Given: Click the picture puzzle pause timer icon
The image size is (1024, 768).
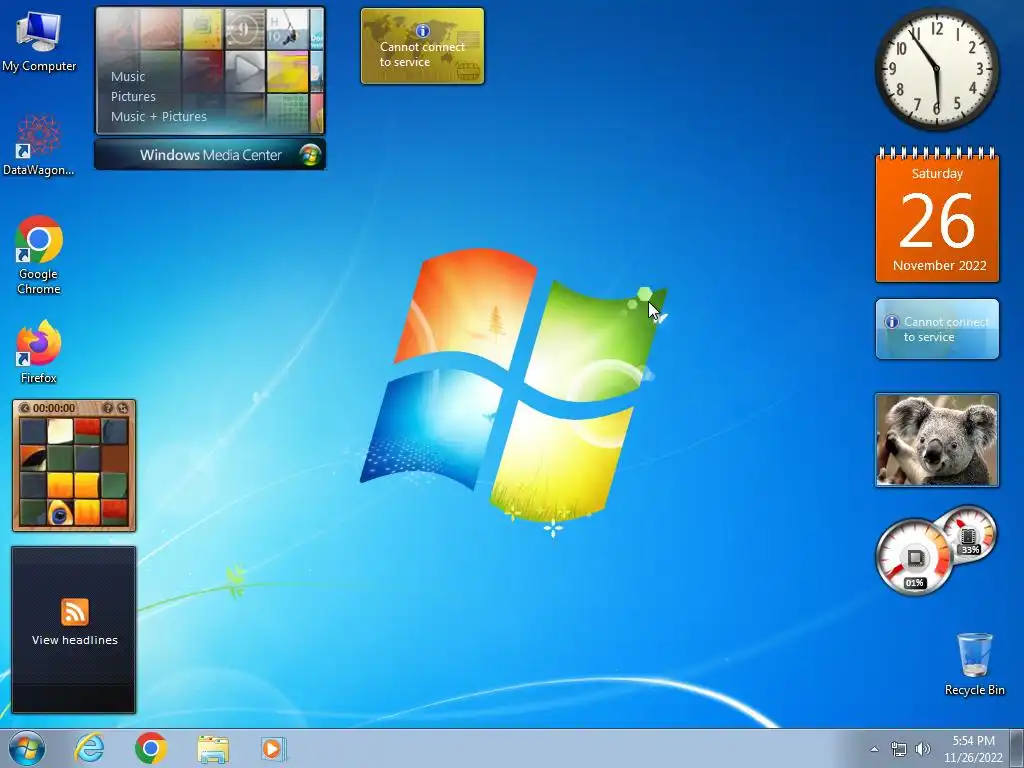Looking at the screenshot, I should pyautogui.click(x=25, y=408).
